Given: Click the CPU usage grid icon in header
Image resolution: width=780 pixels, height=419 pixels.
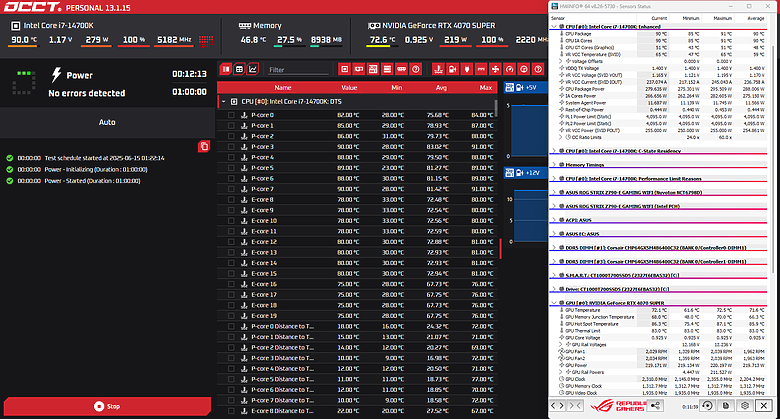Looking at the screenshot, I should 206,40.
